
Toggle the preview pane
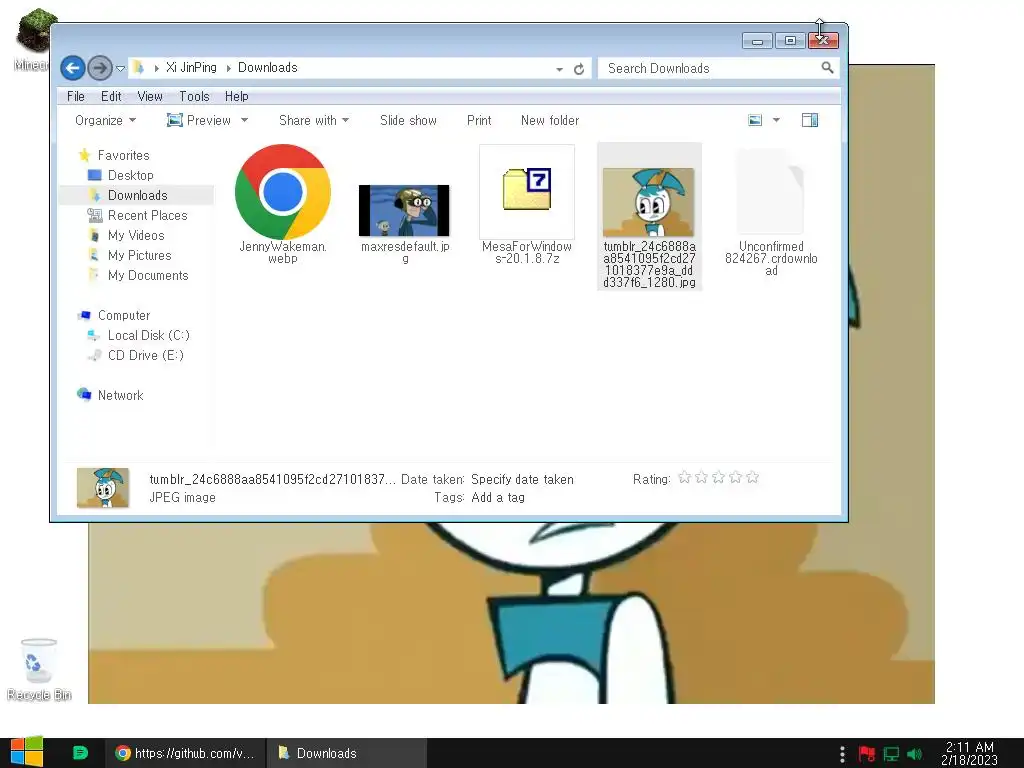(x=810, y=120)
